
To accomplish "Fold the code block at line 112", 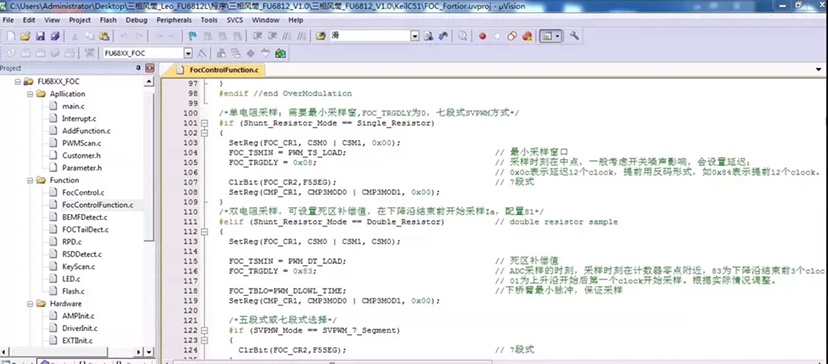I will [x=205, y=231].
